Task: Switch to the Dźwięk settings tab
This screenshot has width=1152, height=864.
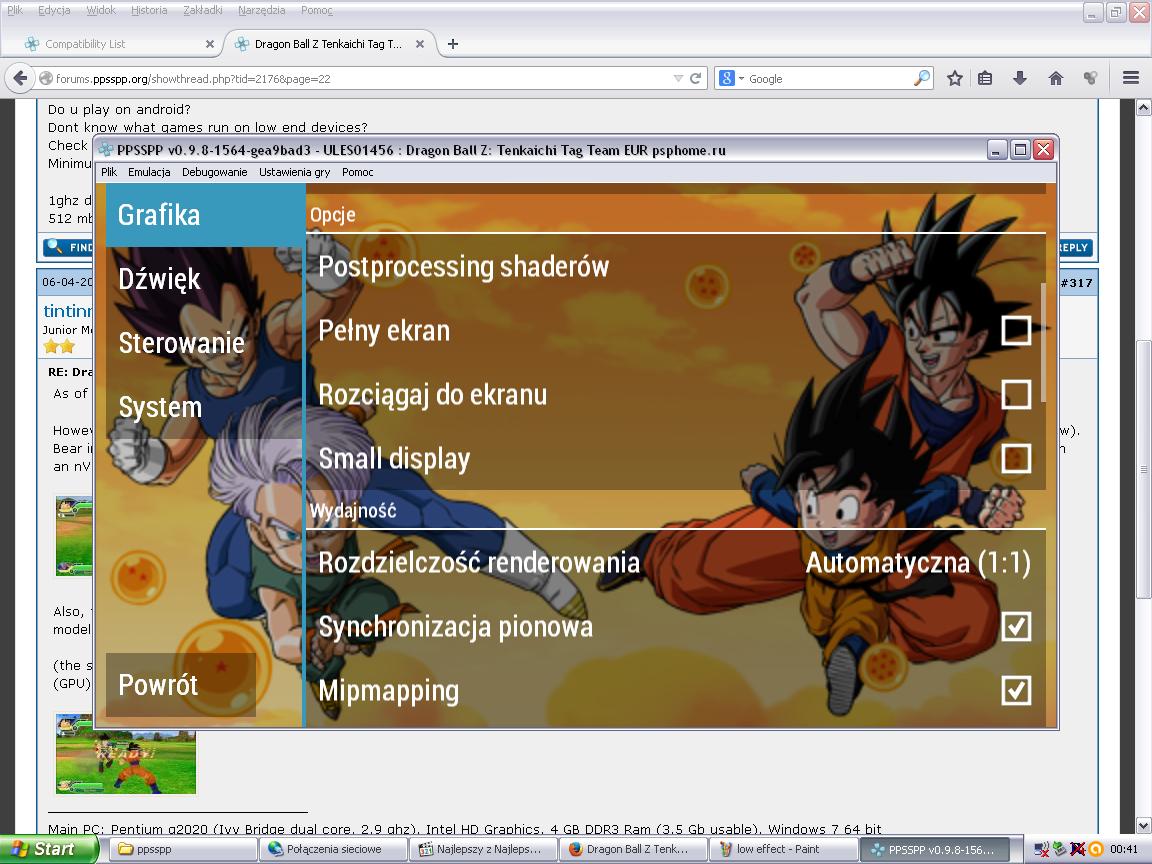Action: pyautogui.click(x=160, y=279)
